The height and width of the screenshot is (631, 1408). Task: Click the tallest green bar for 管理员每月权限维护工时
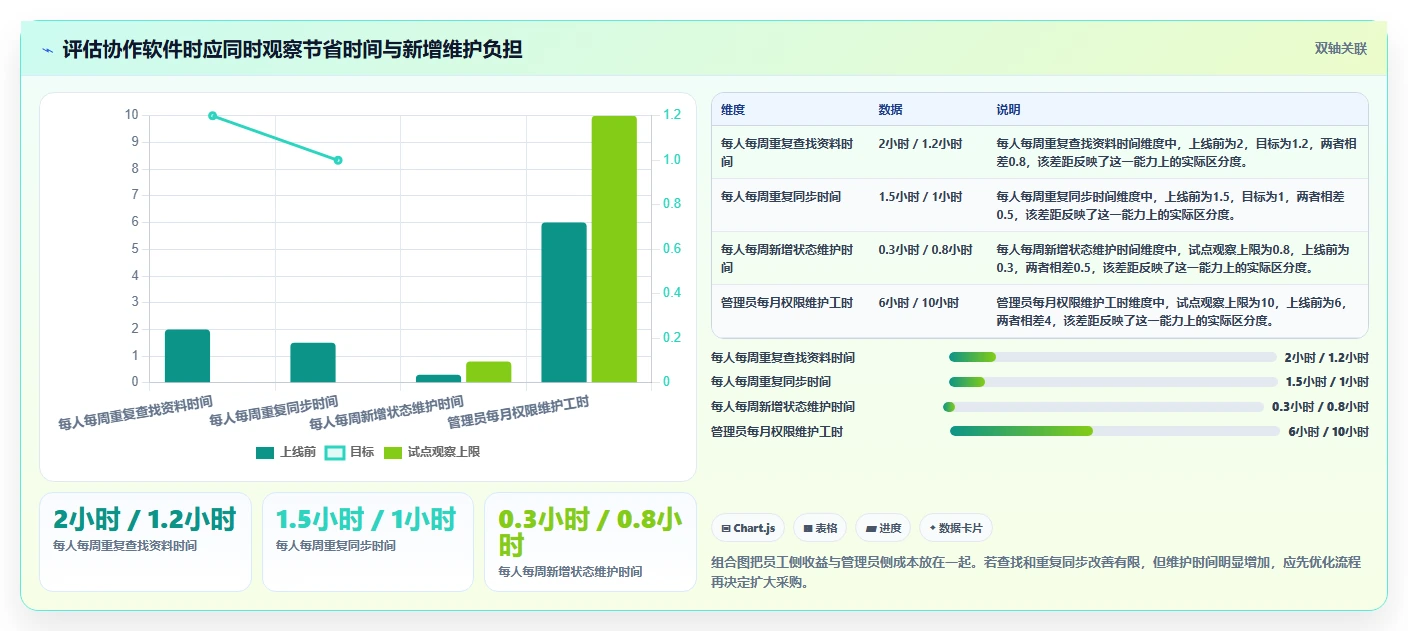[614, 249]
